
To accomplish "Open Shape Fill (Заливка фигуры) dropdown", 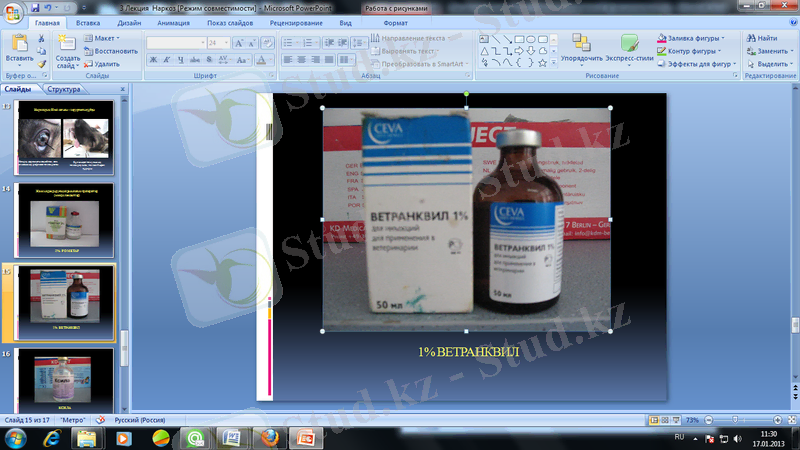I will point(691,38).
